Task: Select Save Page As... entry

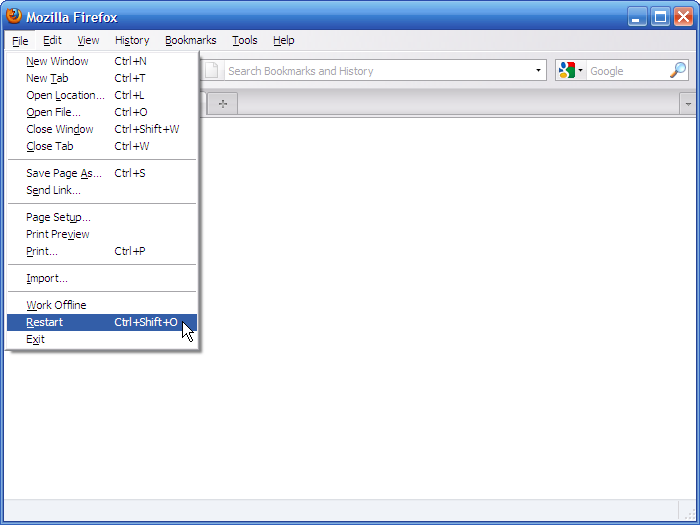Action: pyautogui.click(x=102, y=173)
